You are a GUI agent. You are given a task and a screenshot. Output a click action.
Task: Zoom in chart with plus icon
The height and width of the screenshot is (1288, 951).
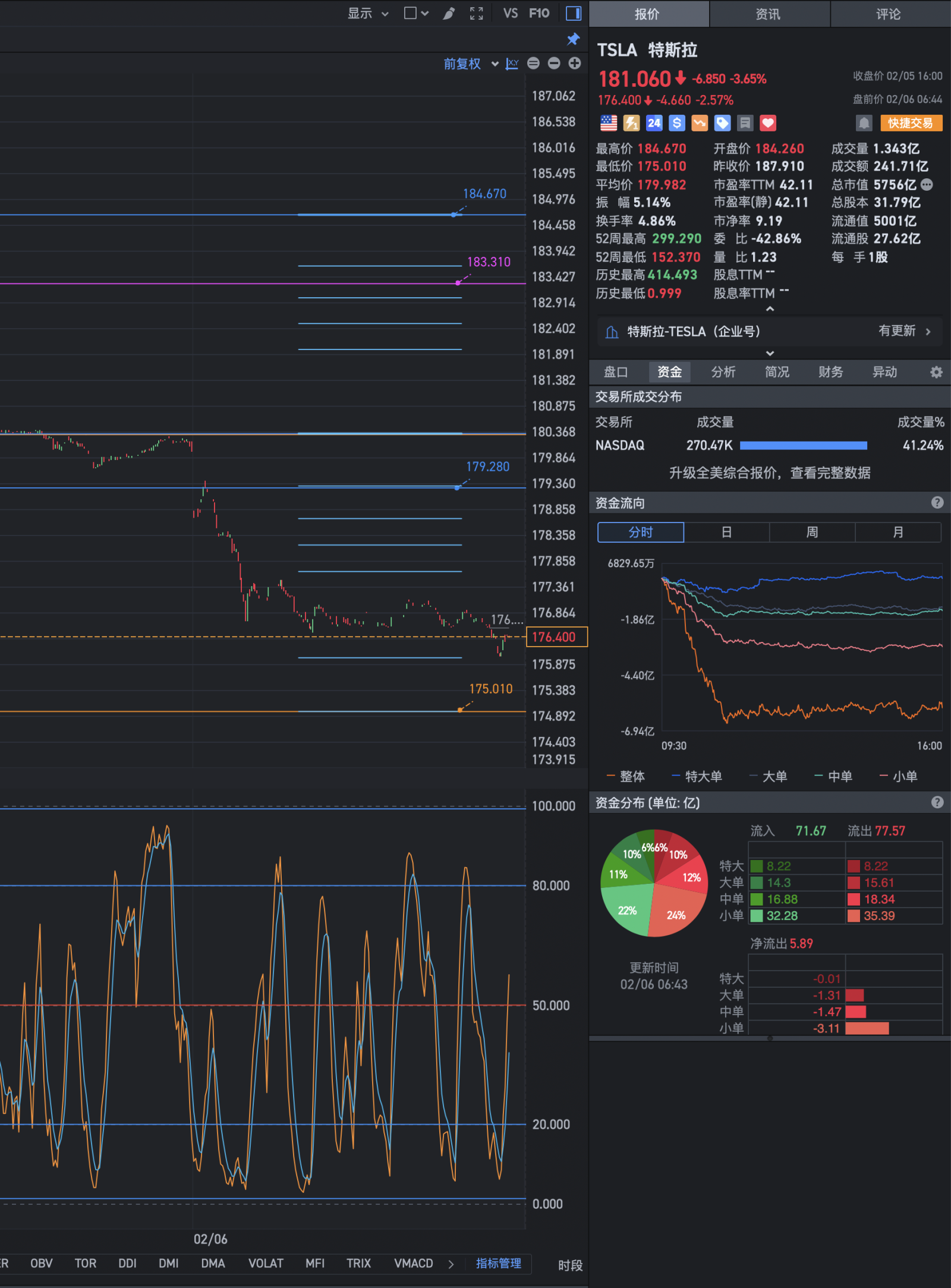[574, 64]
